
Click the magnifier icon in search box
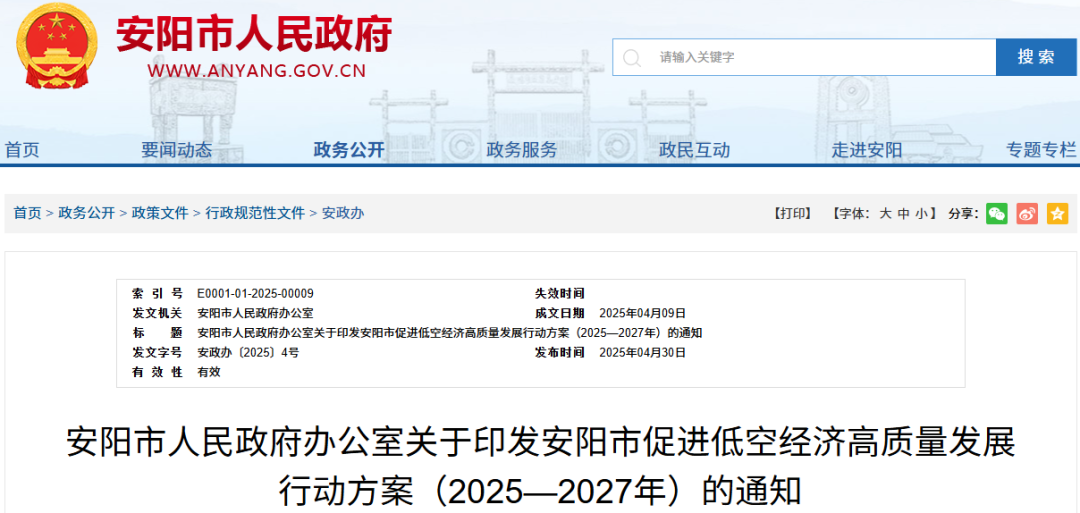click(x=632, y=58)
